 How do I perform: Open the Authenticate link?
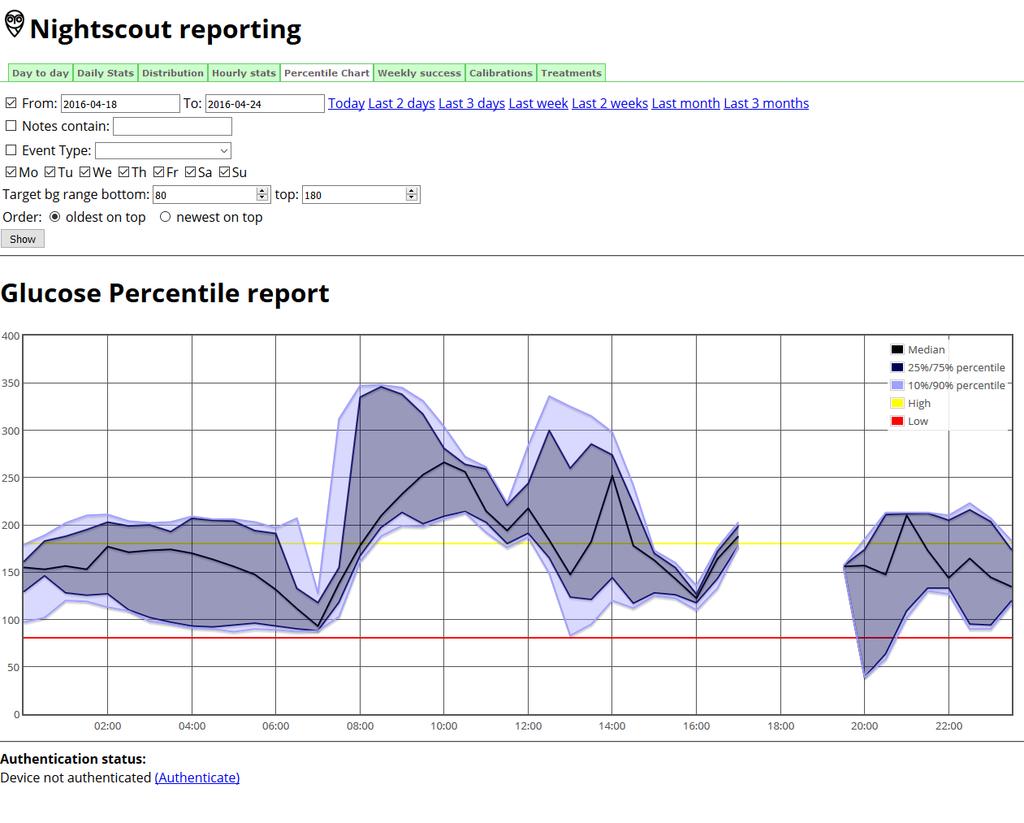[x=197, y=777]
